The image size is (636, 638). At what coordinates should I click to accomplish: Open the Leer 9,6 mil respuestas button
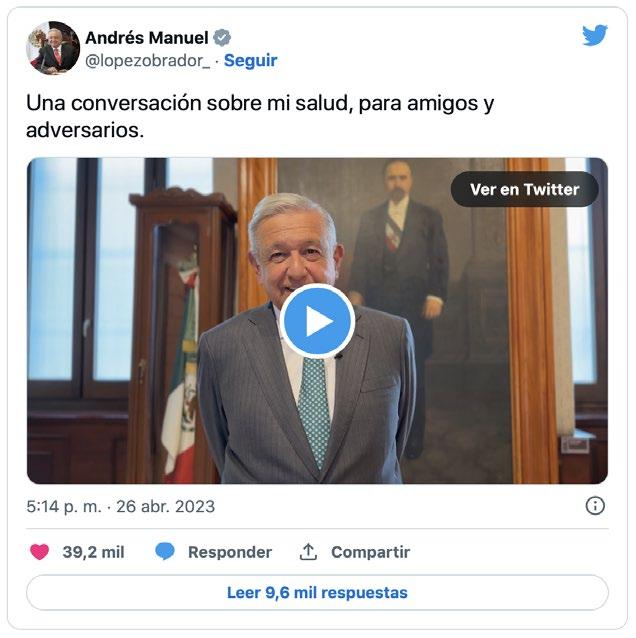317,592
